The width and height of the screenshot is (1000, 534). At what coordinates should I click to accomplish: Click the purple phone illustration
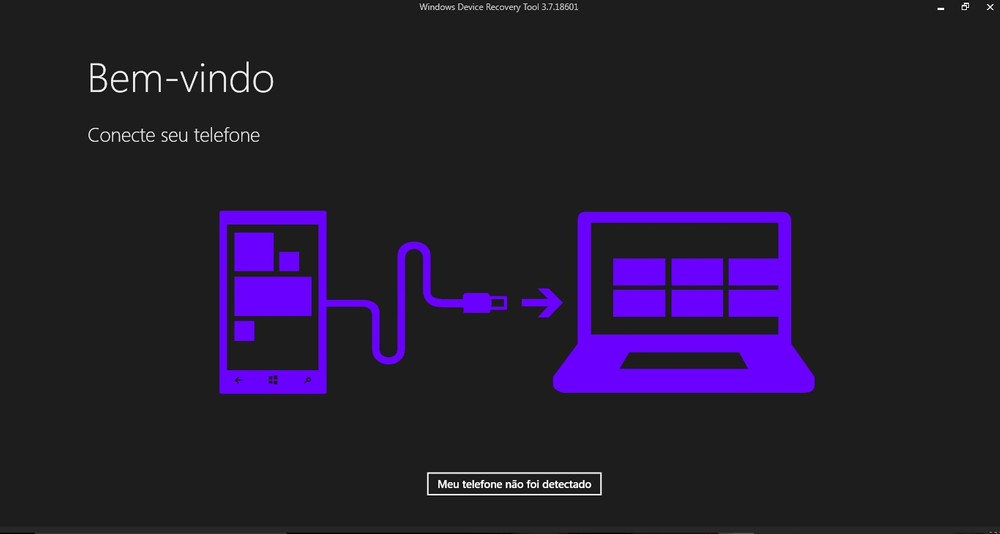pos(273,301)
